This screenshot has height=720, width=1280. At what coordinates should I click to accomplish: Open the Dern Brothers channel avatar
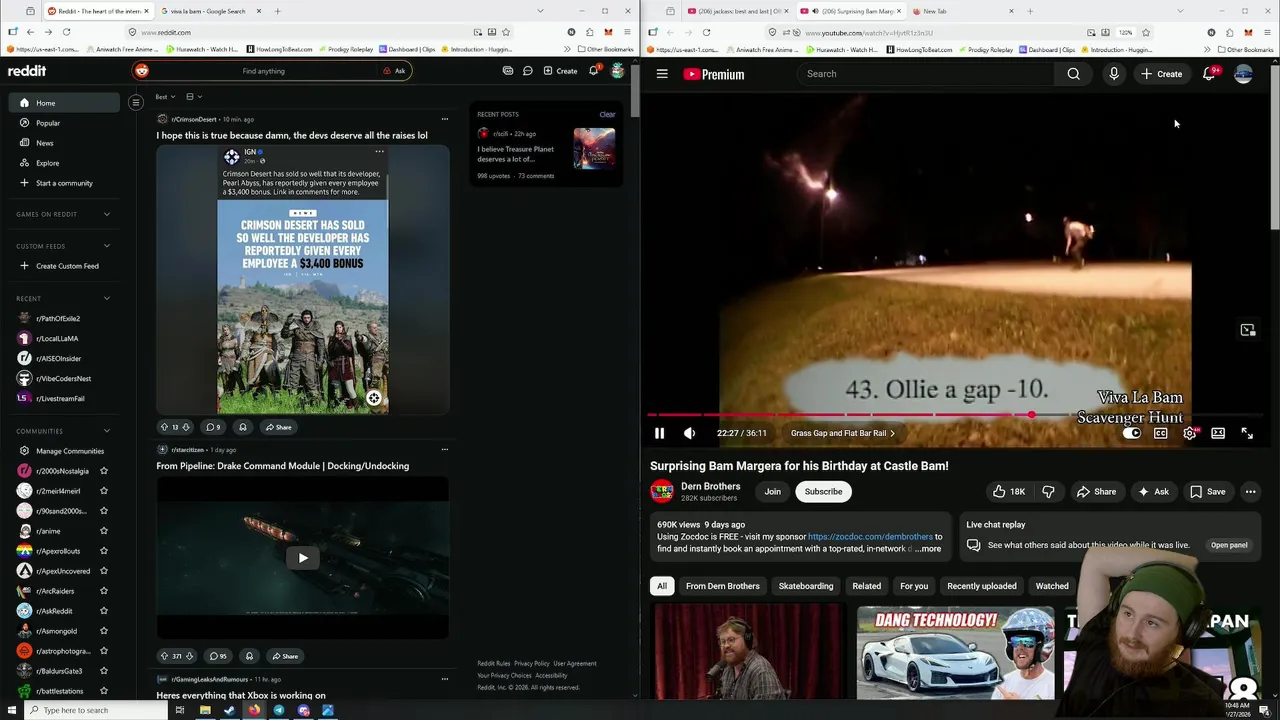(x=662, y=491)
